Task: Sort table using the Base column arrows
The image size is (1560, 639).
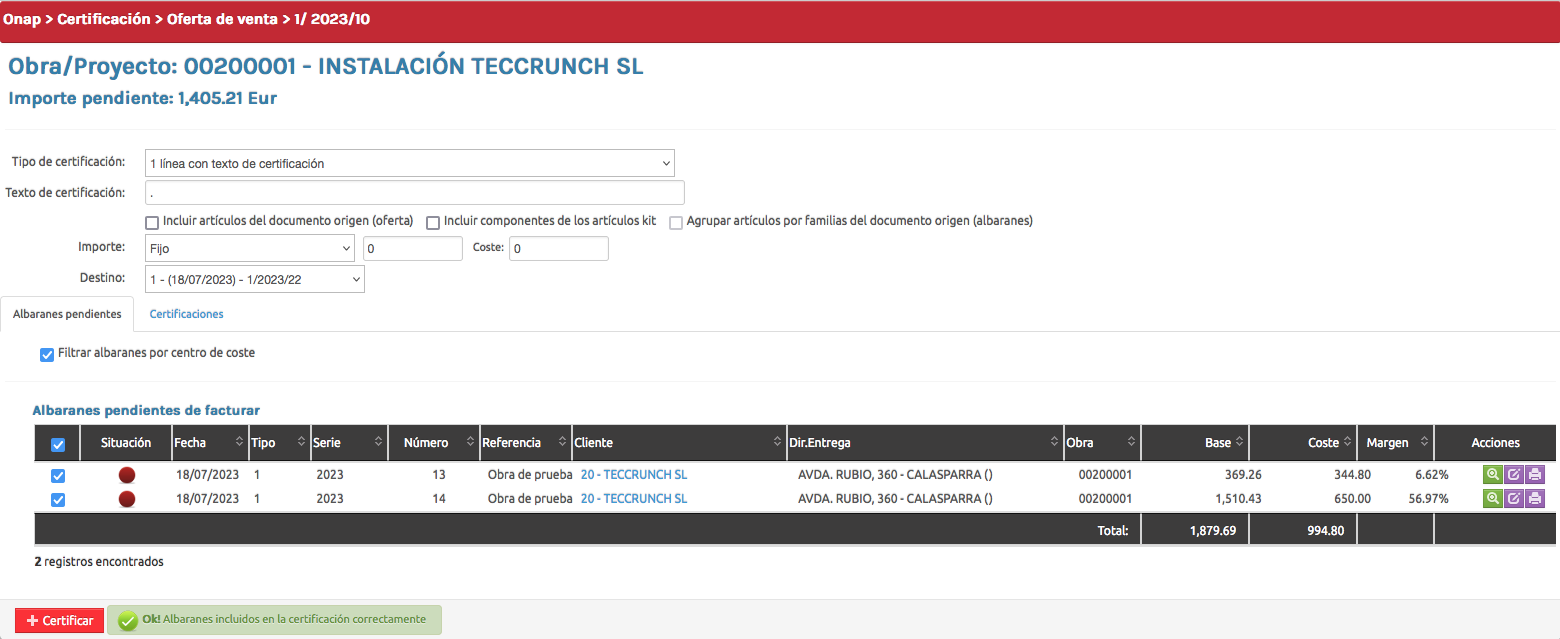Action: pyautogui.click(x=1239, y=442)
